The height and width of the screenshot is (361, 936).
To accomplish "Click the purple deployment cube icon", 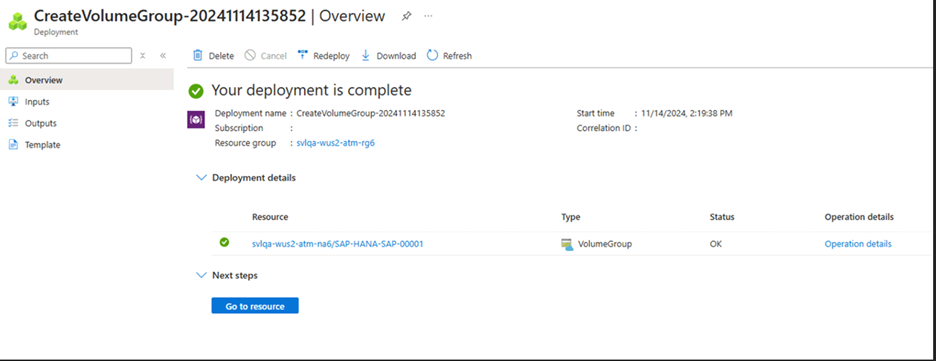I will pyautogui.click(x=196, y=120).
